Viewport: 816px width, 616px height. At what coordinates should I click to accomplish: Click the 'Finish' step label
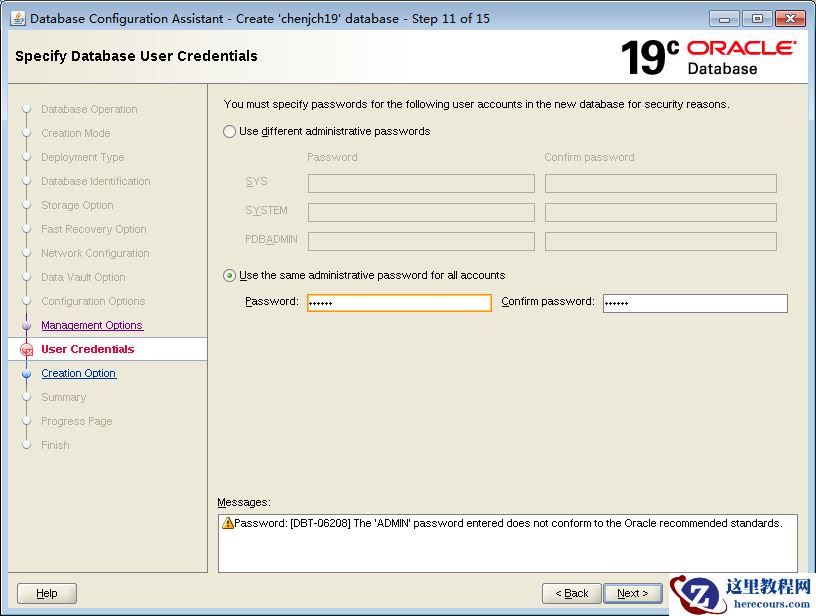[55, 445]
